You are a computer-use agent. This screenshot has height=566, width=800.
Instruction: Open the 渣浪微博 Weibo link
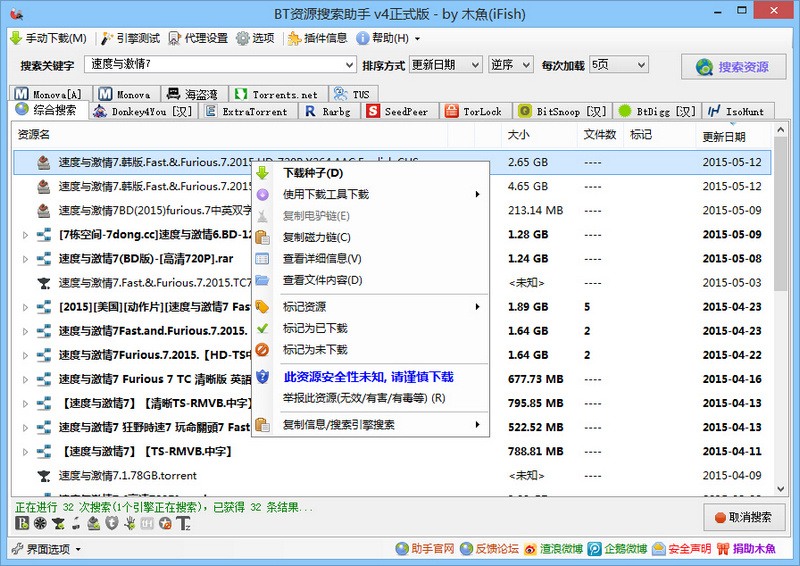pos(554,549)
